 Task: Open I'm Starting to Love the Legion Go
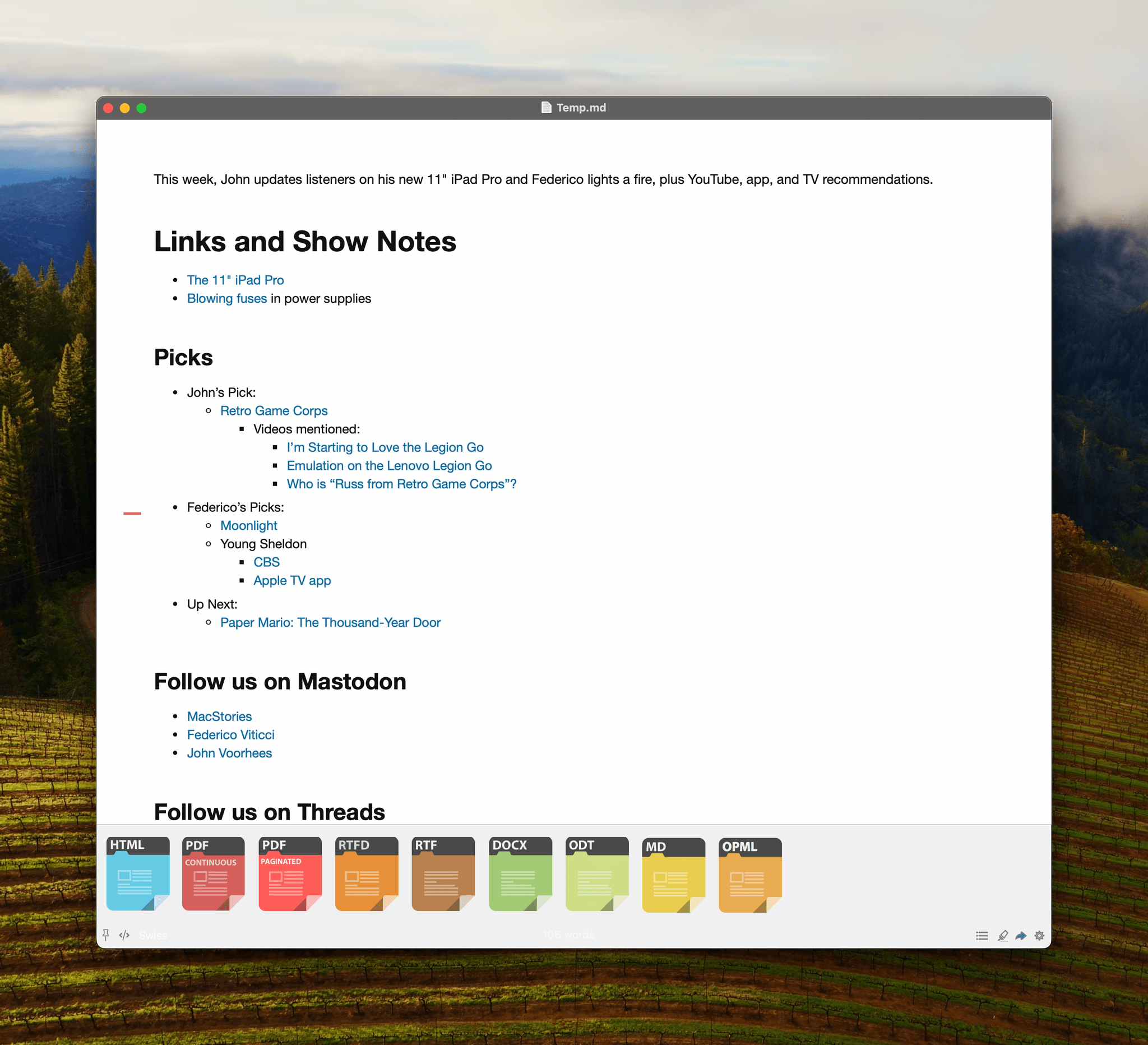385,447
